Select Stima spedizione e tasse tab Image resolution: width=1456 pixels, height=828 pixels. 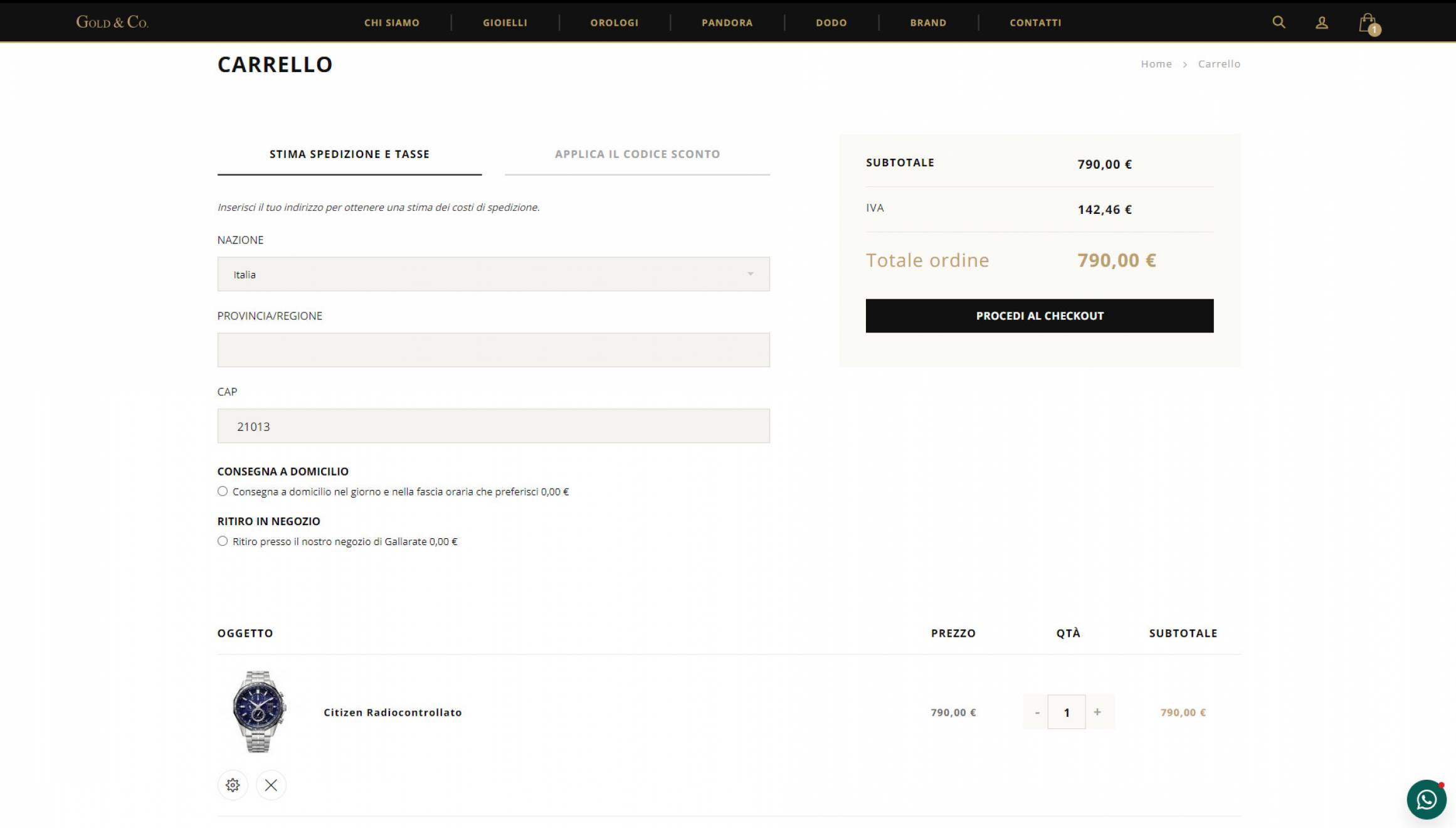[349, 154]
